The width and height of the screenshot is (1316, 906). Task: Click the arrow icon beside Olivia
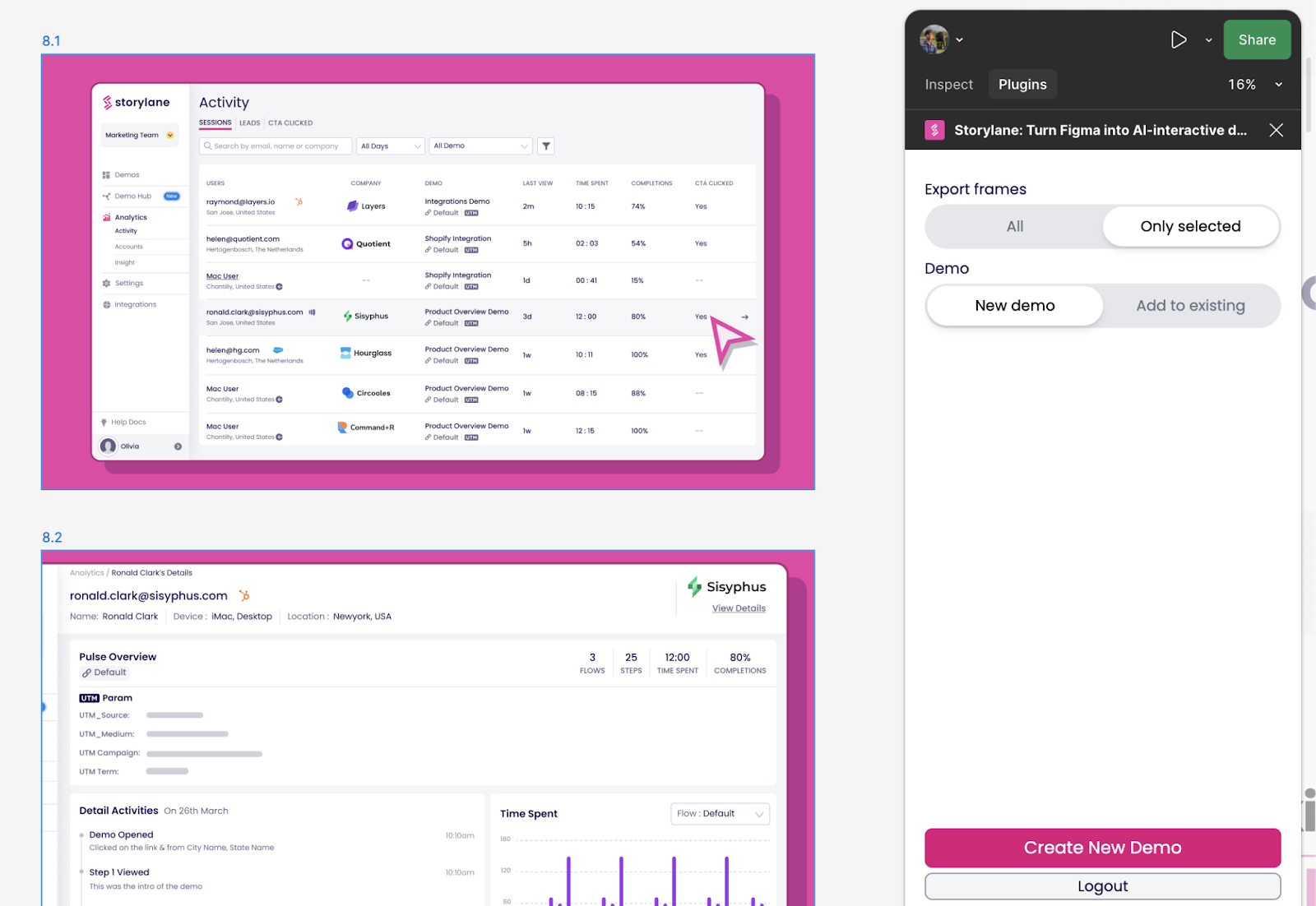click(178, 446)
